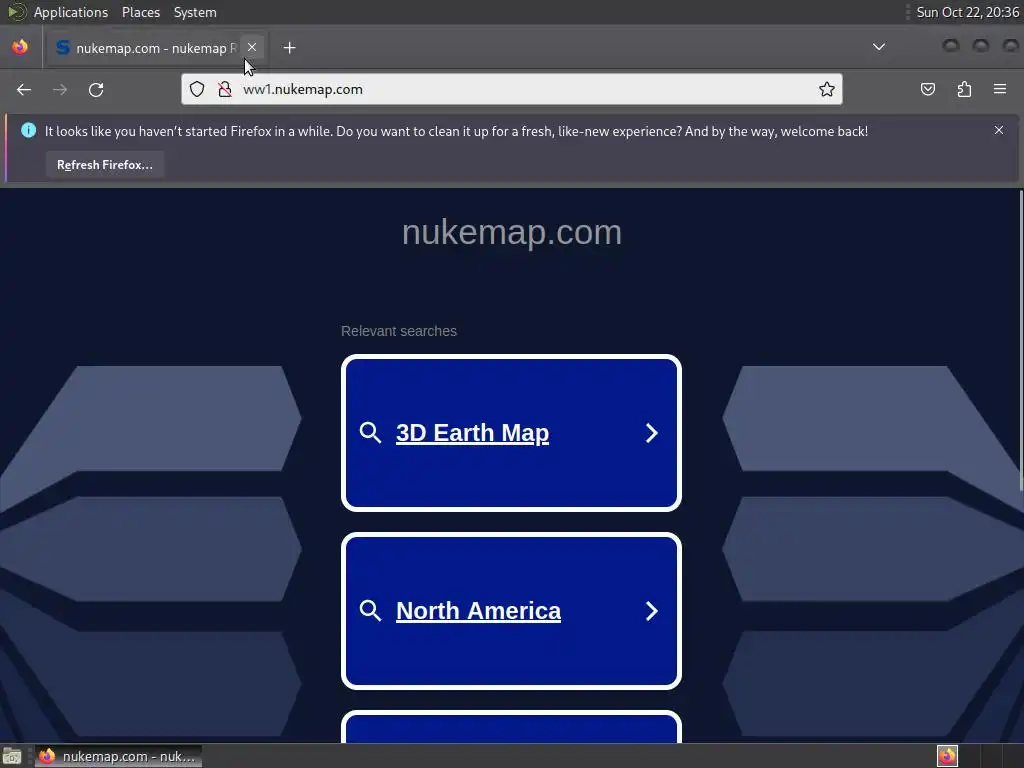Click the forward navigation arrow
The image size is (1024, 768).
[60, 89]
